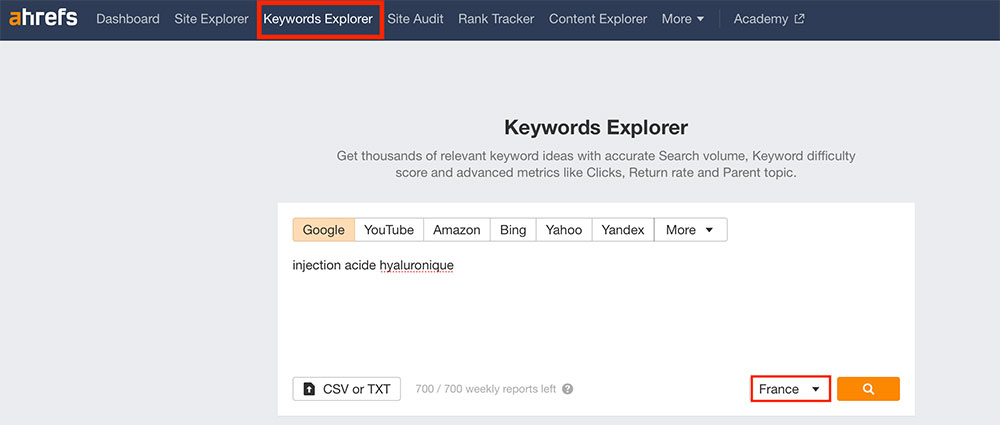1000x425 pixels.
Task: Select the Amazon search engine tab
Action: click(x=457, y=230)
